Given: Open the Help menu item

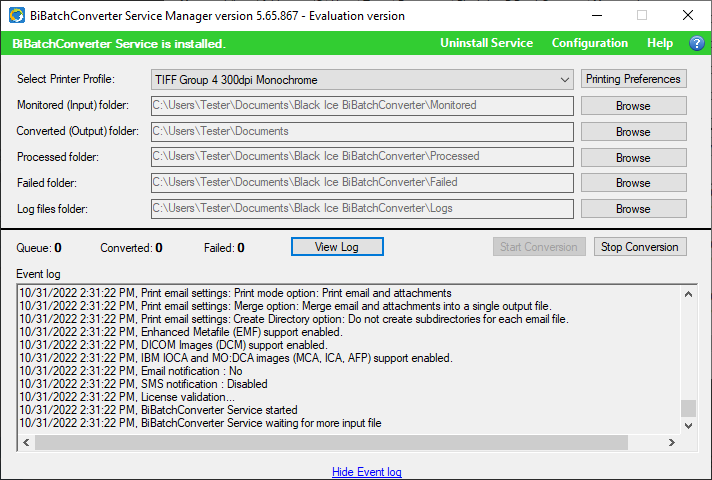Looking at the screenshot, I should click(x=660, y=43).
